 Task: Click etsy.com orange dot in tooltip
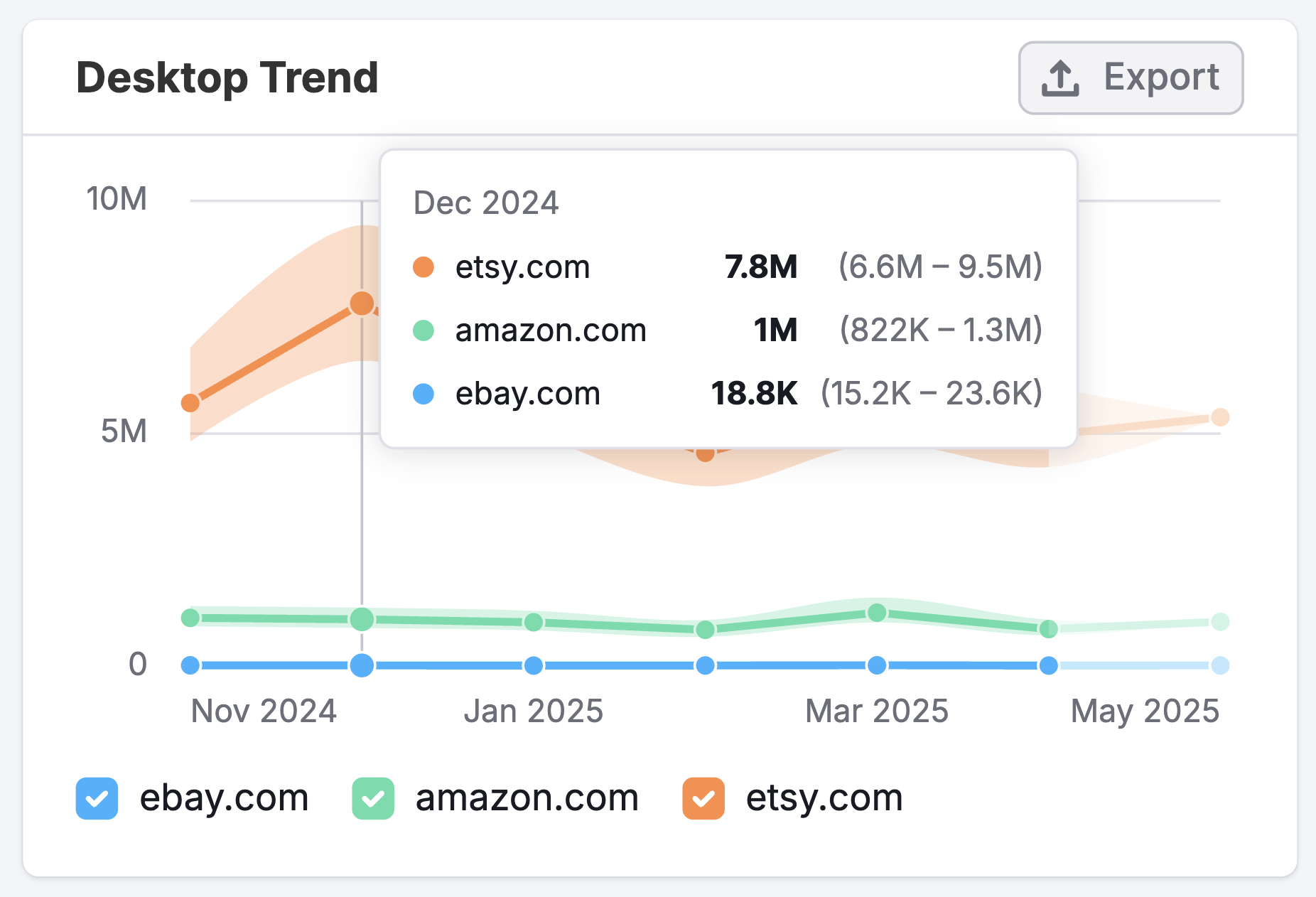tap(424, 267)
